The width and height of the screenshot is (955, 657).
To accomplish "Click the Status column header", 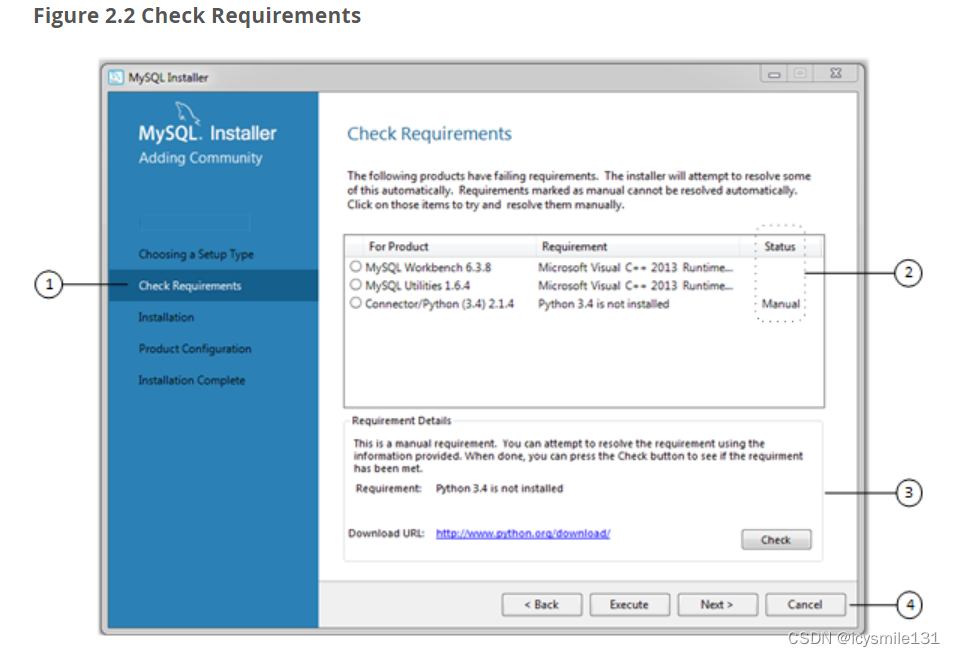I will [778, 245].
